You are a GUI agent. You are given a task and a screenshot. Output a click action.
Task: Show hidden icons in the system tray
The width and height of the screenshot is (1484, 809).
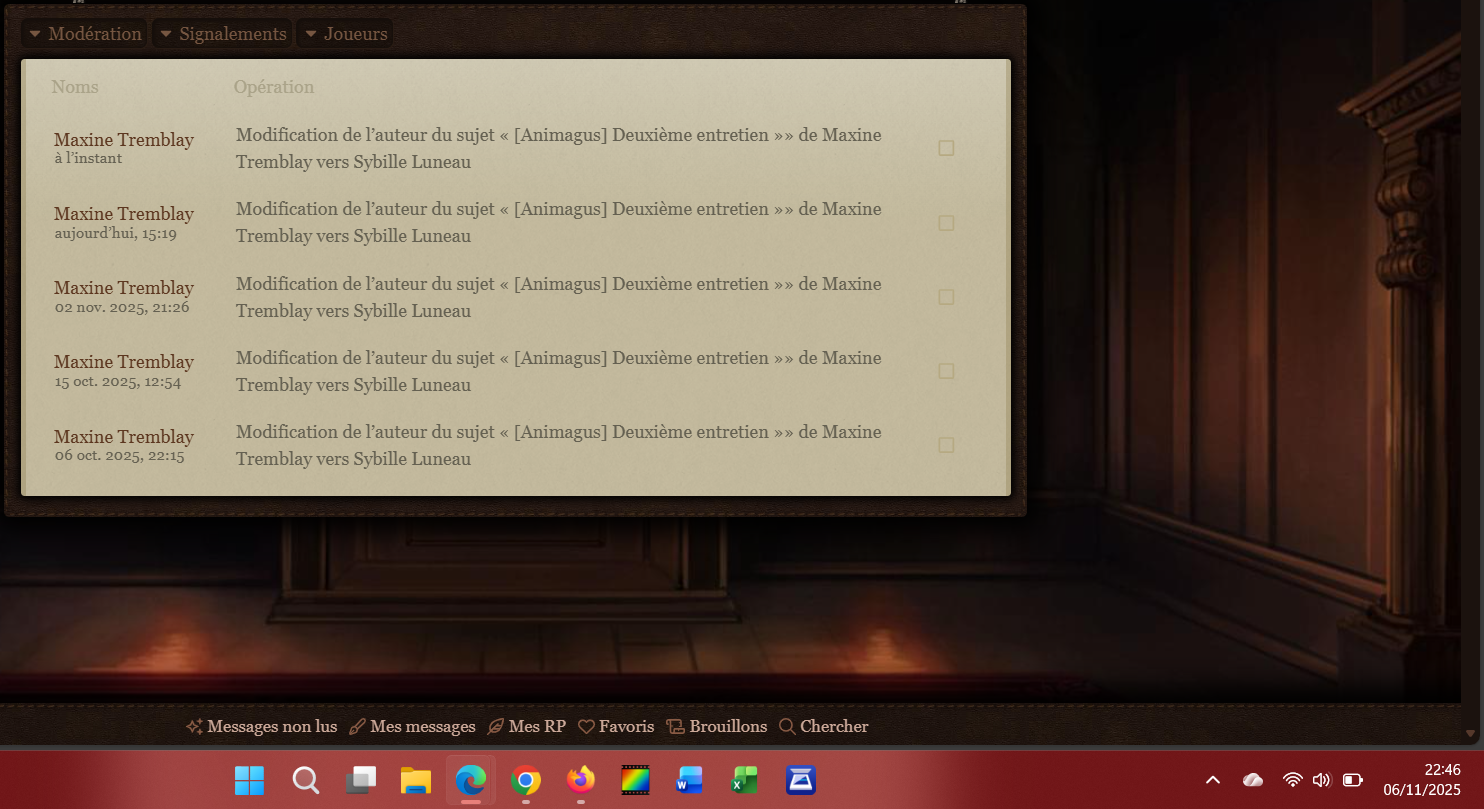[x=1213, y=780]
